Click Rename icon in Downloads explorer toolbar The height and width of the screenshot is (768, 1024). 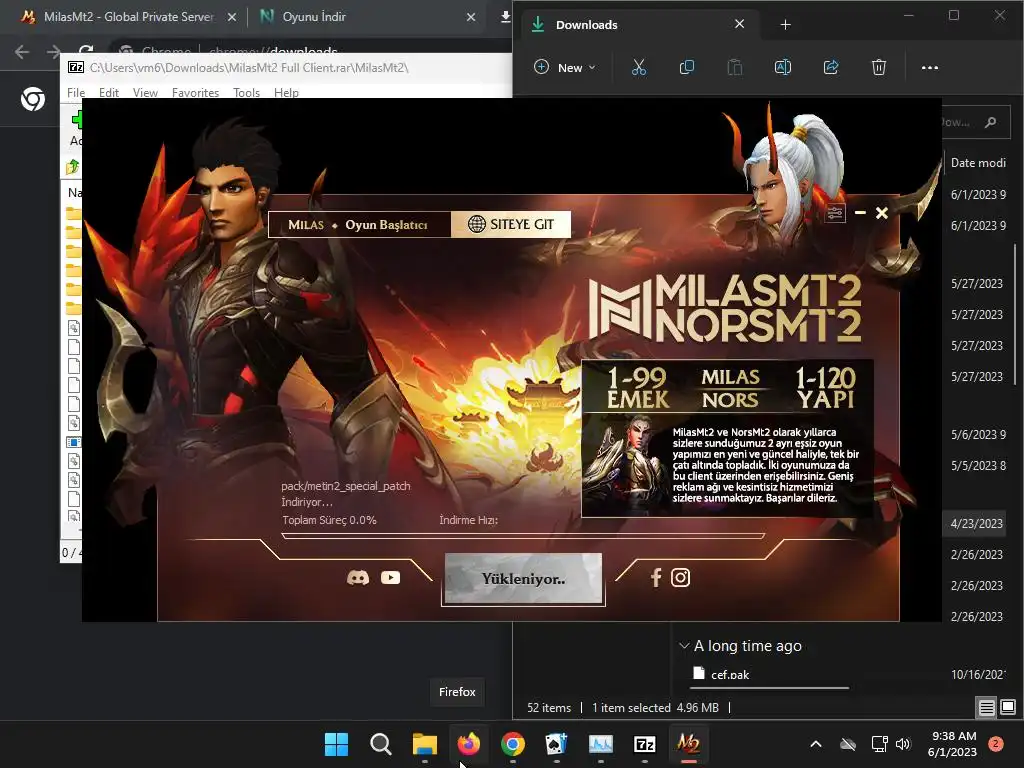click(x=782, y=67)
